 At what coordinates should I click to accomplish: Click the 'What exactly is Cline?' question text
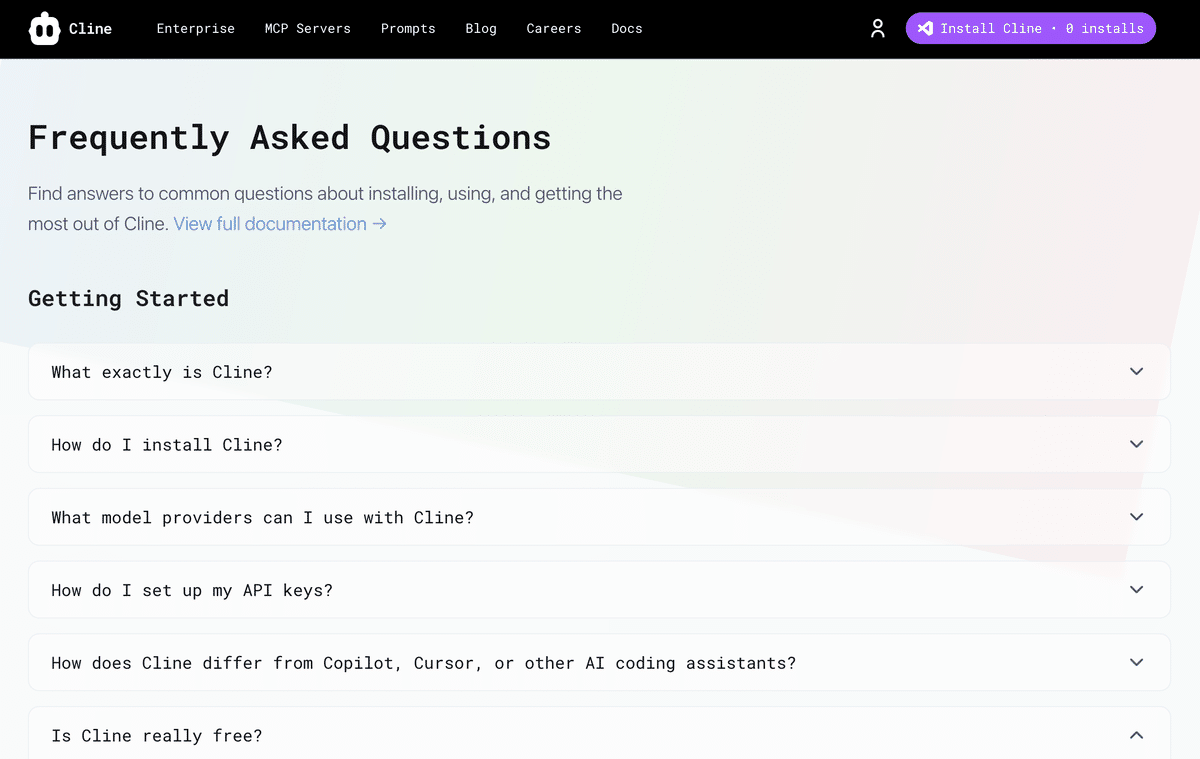point(162,371)
